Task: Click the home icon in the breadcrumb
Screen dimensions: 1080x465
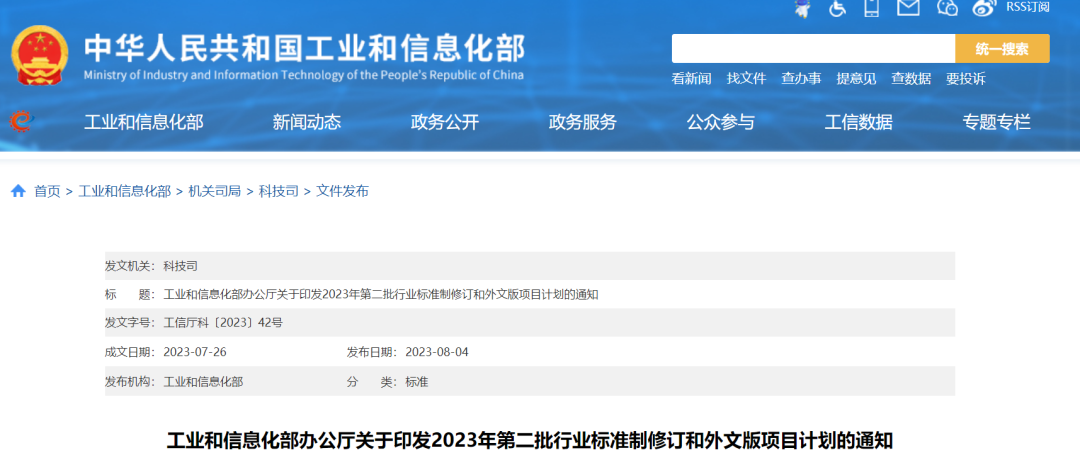Action: coord(18,191)
